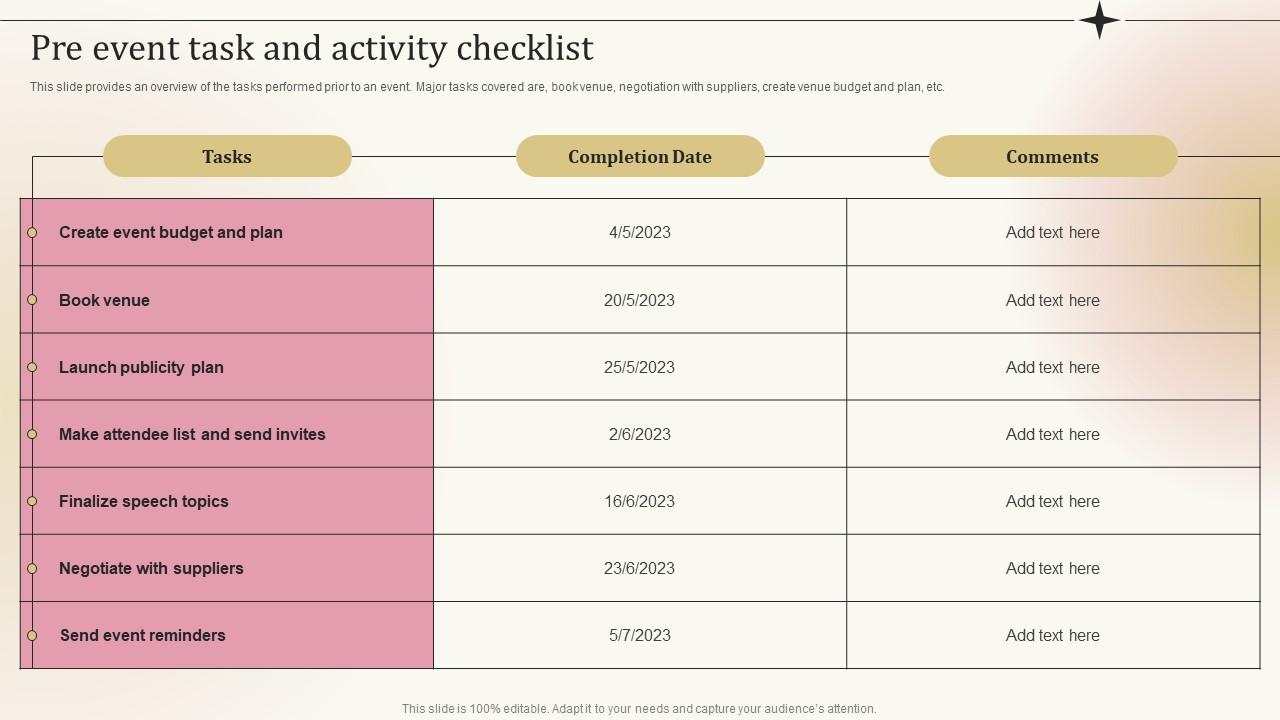1280x720 pixels.
Task: Click the bullet beside Send event reminders
Action: pyautogui.click(x=32, y=635)
